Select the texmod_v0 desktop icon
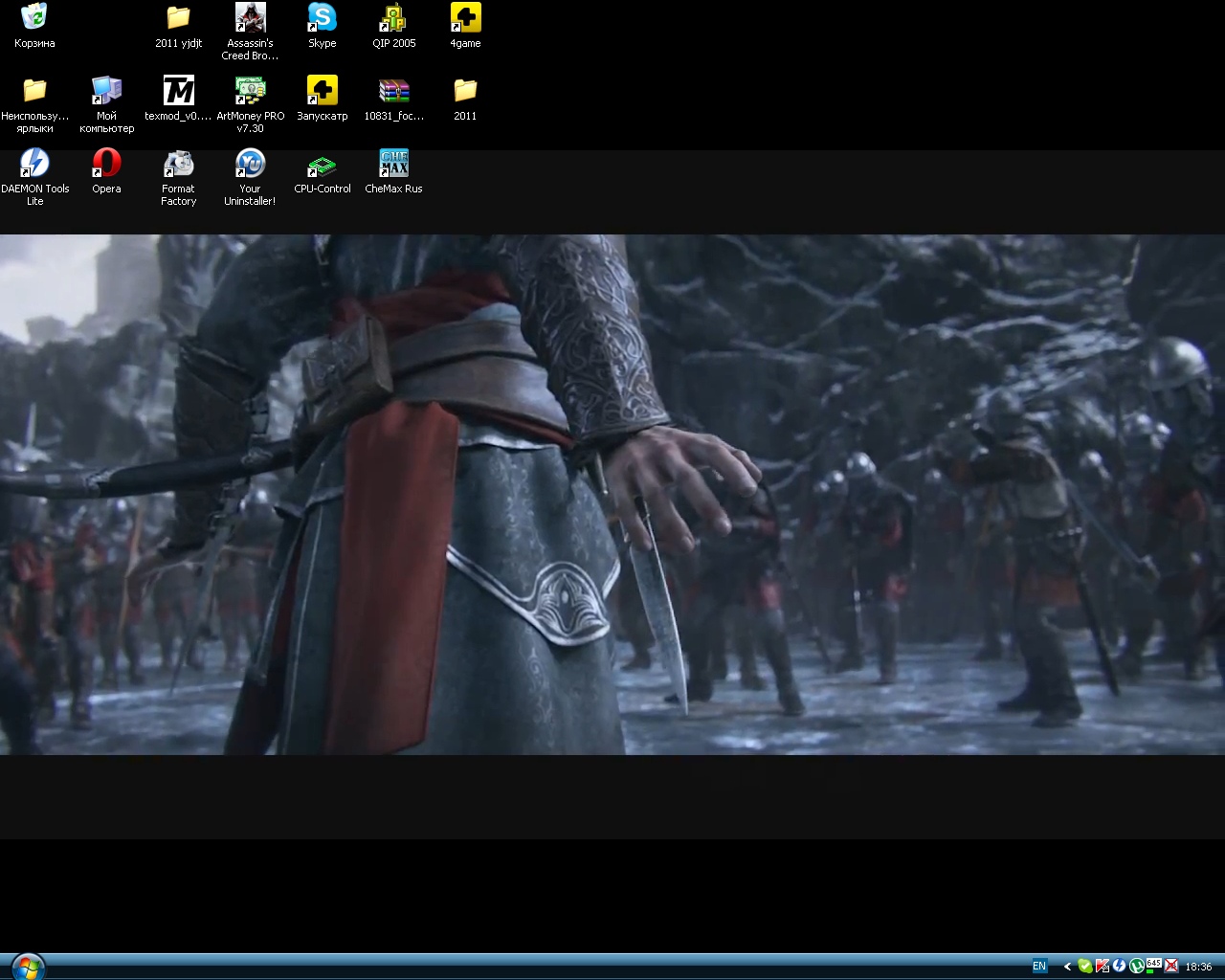 [178, 99]
